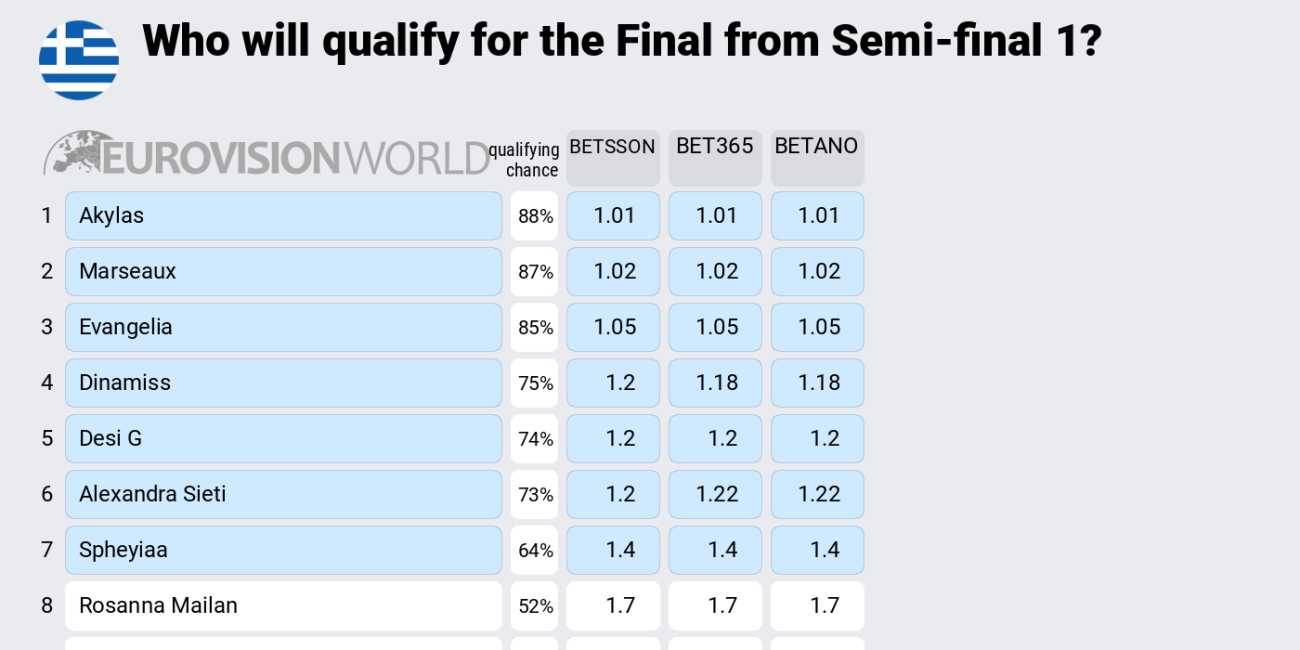1300x650 pixels.
Task: Open Rosanna Mailan's entry
Action: coord(283,606)
